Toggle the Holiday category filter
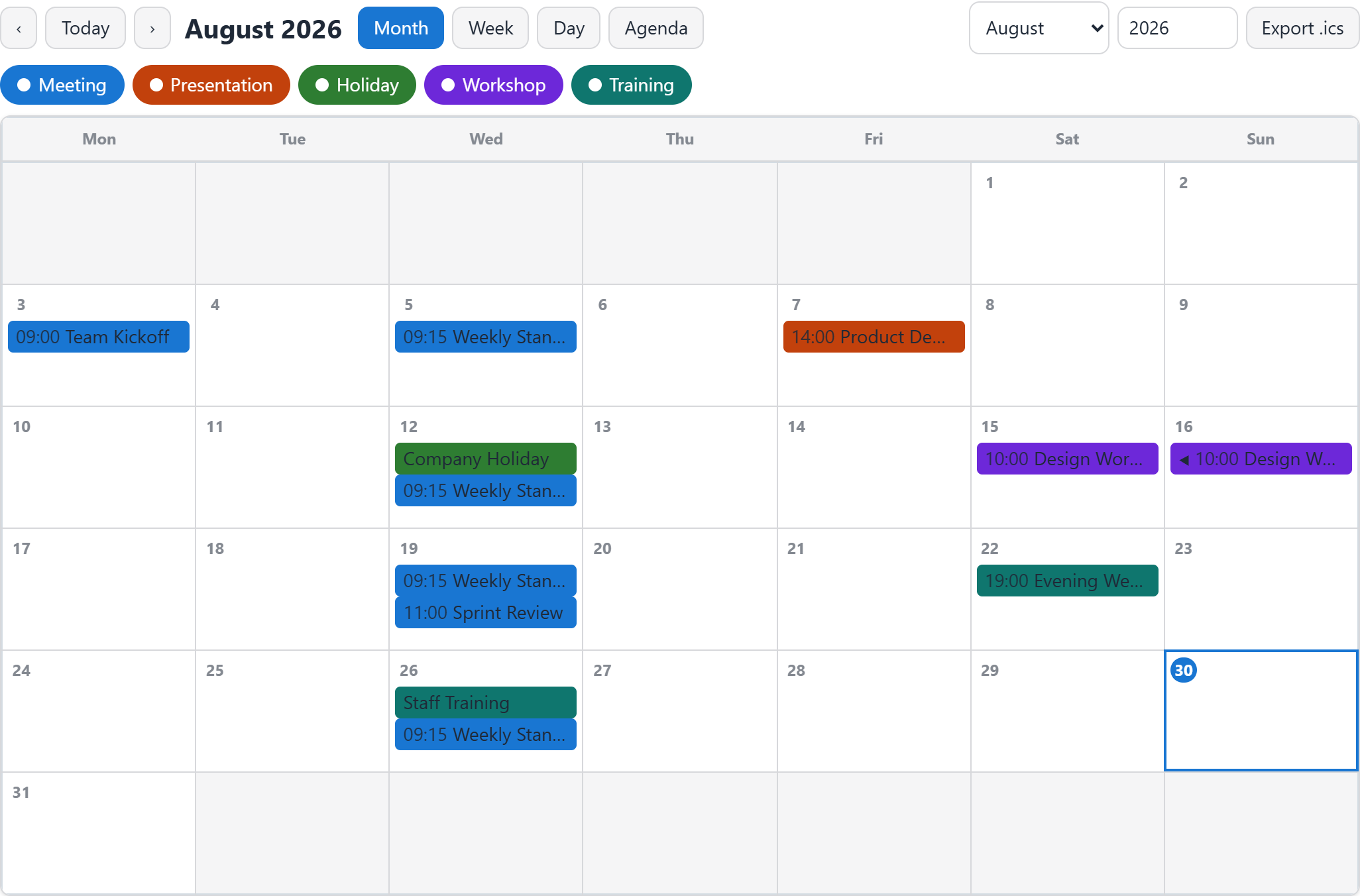Viewport: 1360px width, 896px height. click(357, 85)
